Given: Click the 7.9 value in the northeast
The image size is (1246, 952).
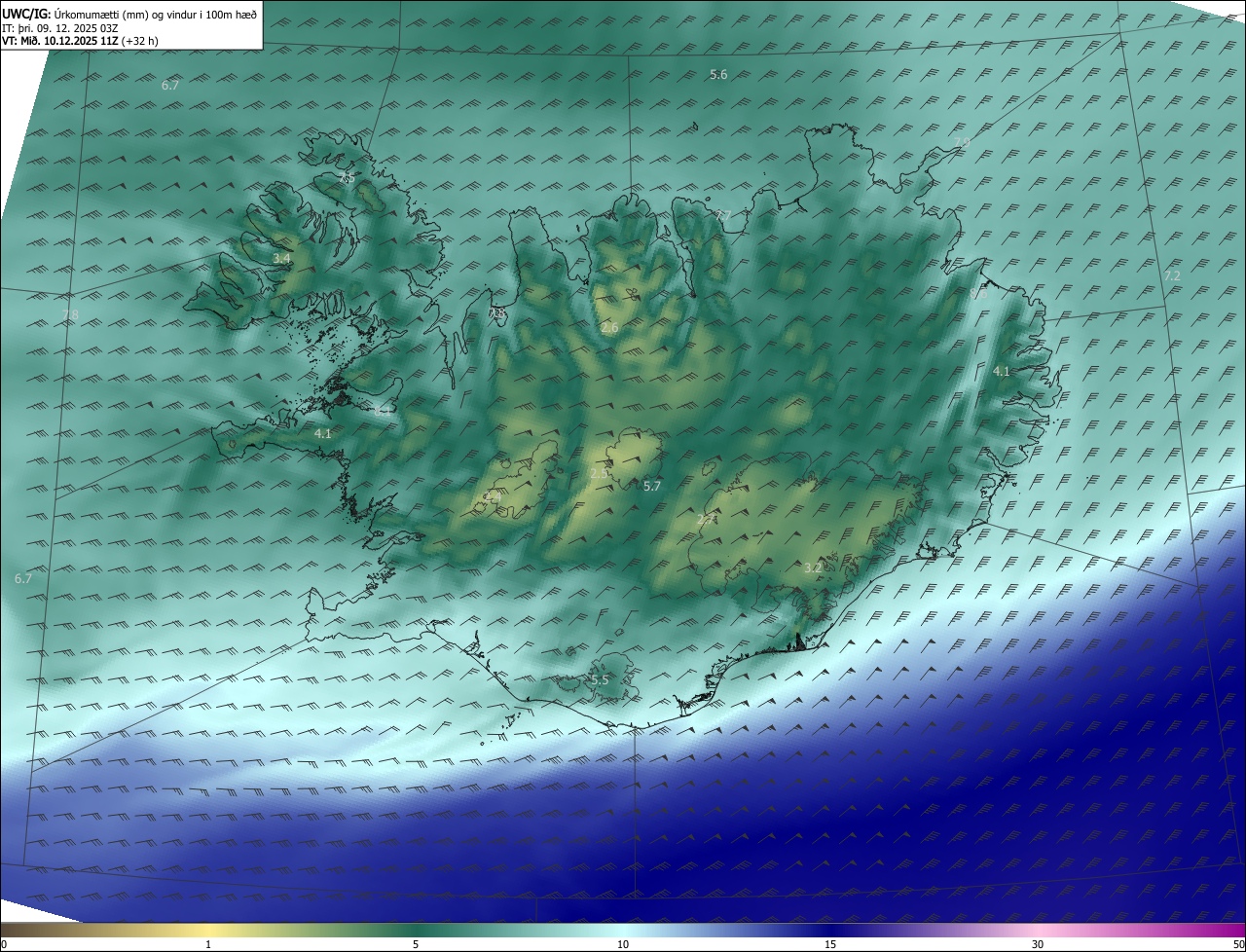Looking at the screenshot, I should (x=962, y=144).
